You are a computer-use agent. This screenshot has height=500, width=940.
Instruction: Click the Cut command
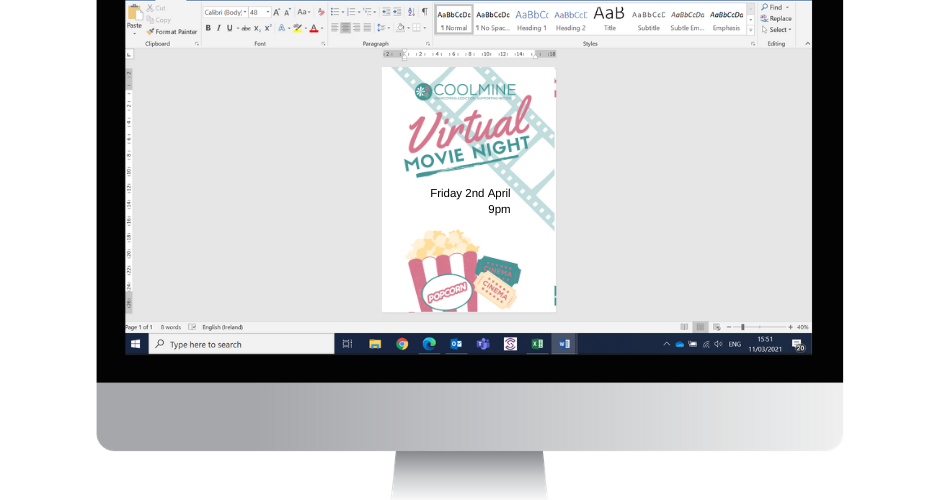pyautogui.click(x=156, y=8)
